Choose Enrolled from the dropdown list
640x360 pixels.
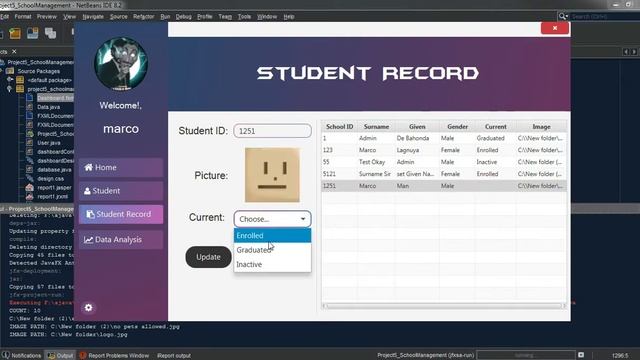coord(272,236)
